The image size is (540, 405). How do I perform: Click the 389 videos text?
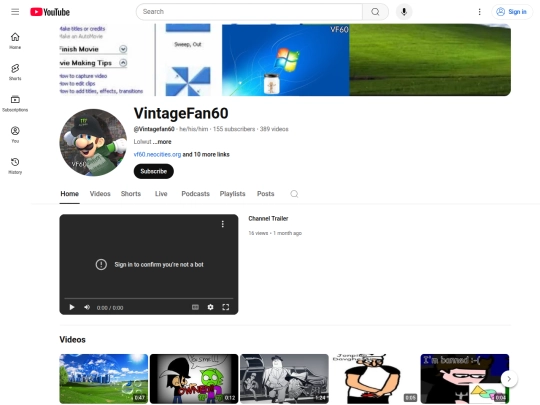tap(274, 129)
